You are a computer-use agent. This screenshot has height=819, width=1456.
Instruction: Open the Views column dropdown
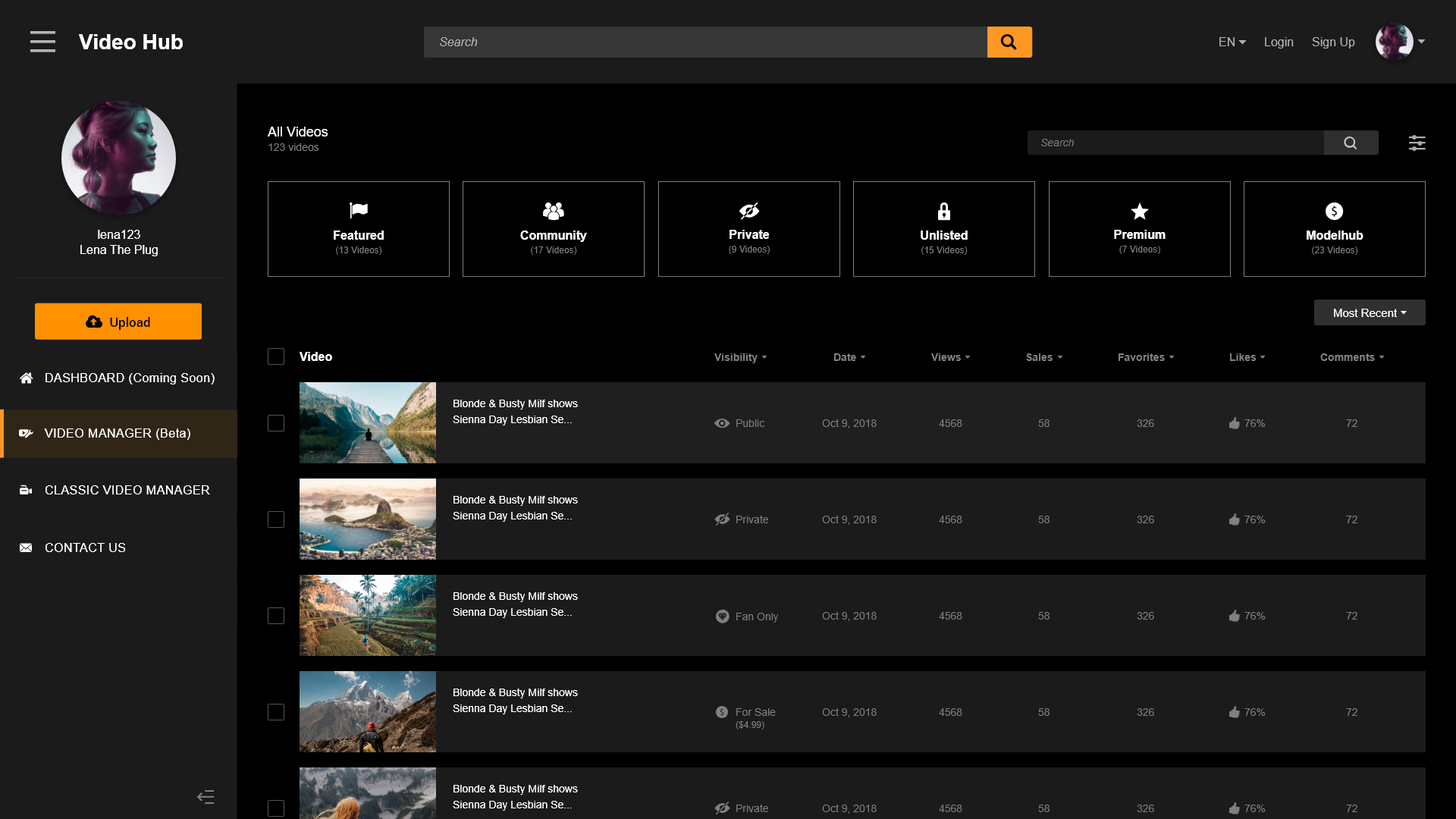[x=950, y=357]
